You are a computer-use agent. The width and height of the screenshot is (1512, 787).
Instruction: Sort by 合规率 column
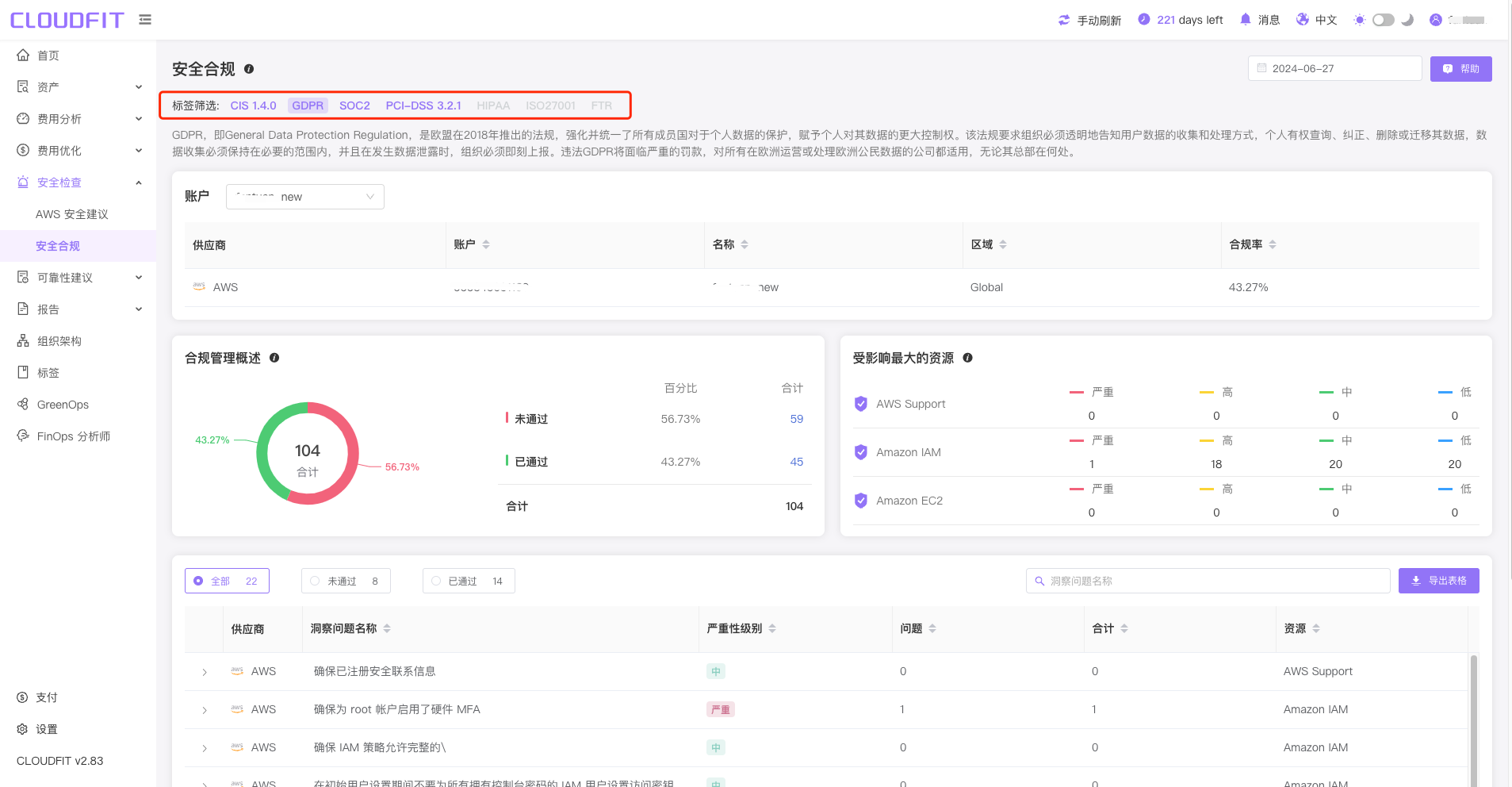1273,244
